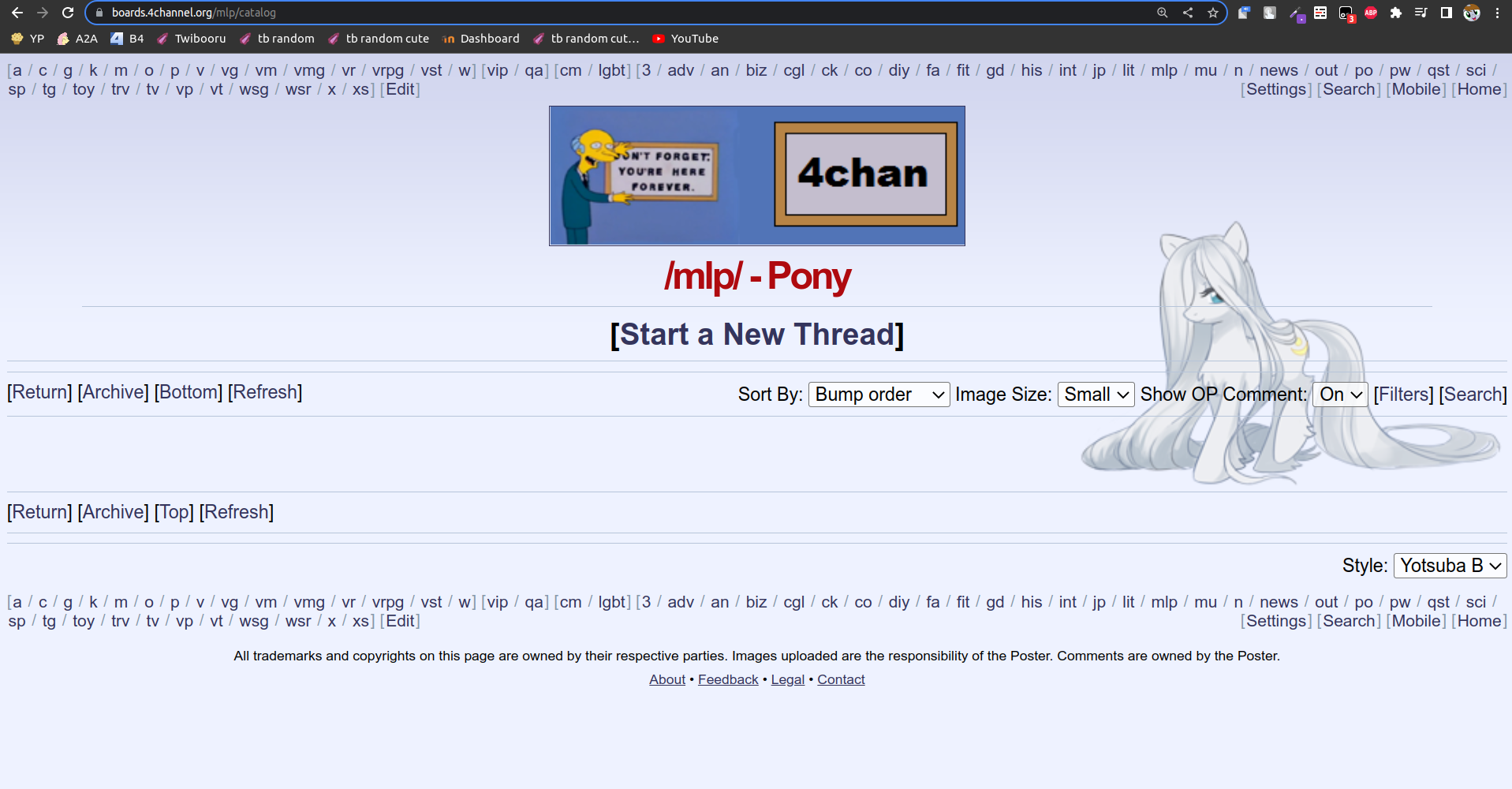Open the Image Size dropdown

[1096, 394]
